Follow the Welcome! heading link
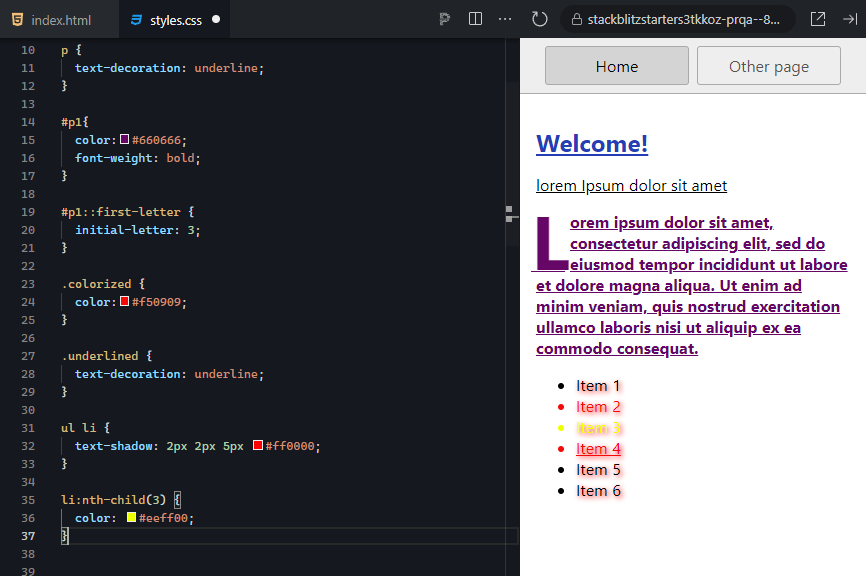The width and height of the screenshot is (866, 576). coord(591,144)
